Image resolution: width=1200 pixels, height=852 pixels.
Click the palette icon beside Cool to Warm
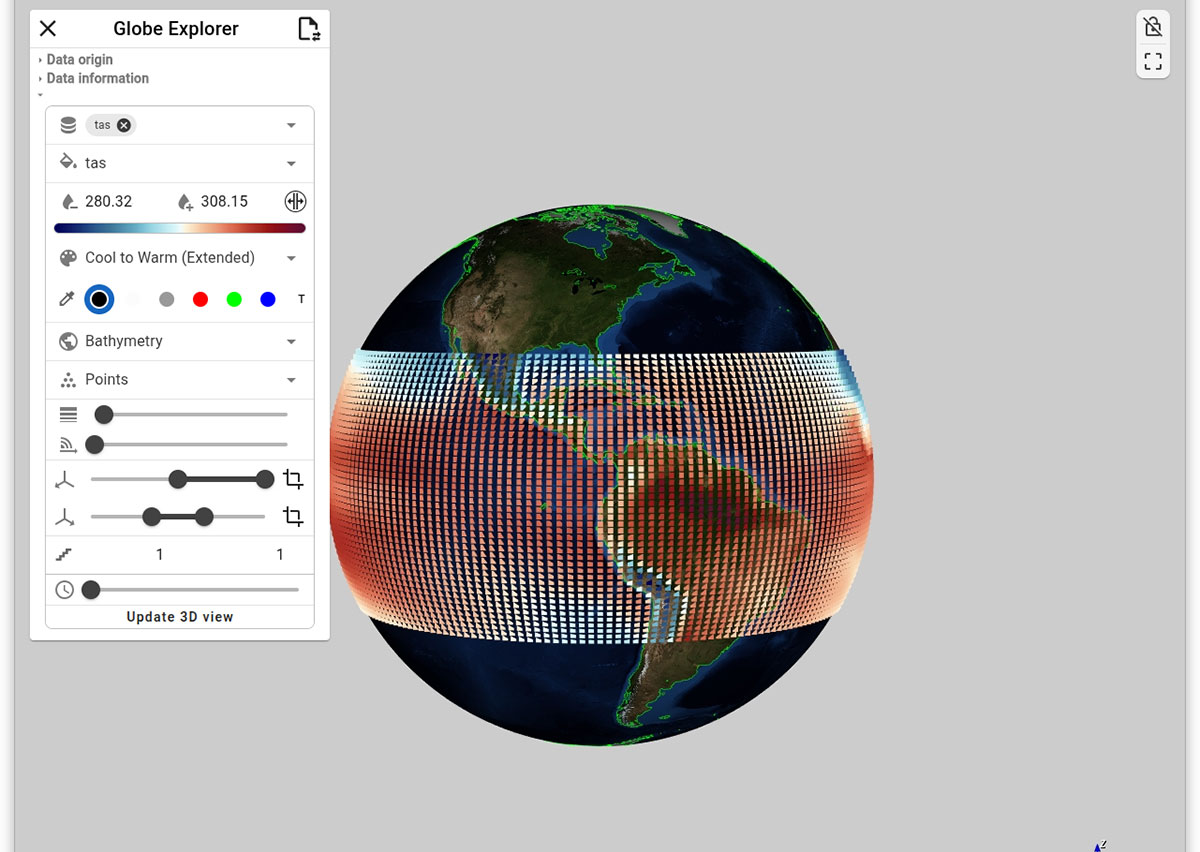(67, 257)
